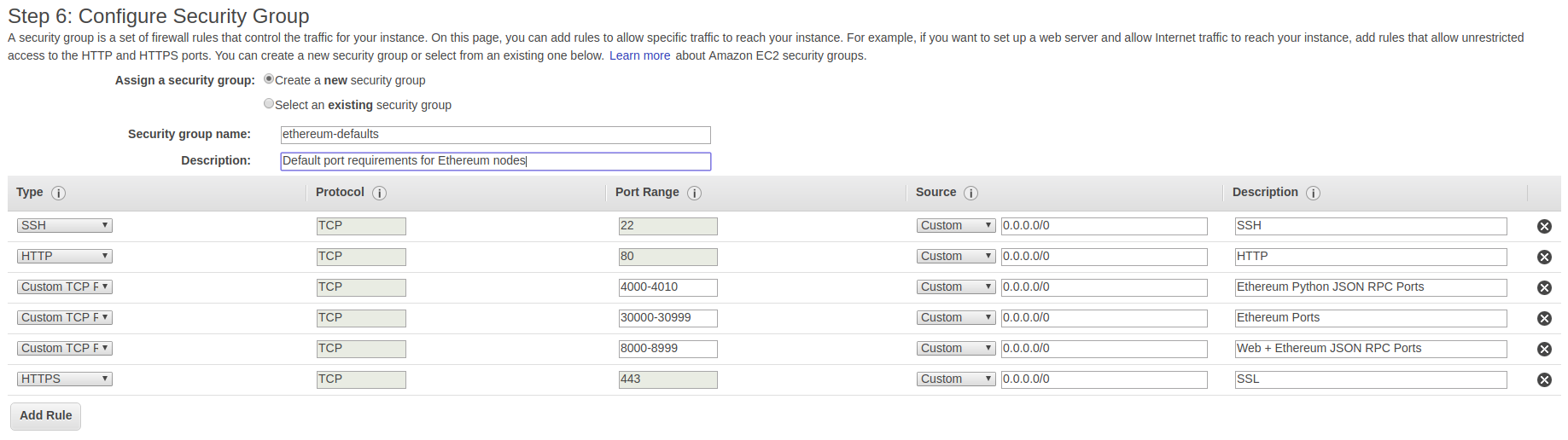Edit the 4000-4010 port range field

coord(667,287)
